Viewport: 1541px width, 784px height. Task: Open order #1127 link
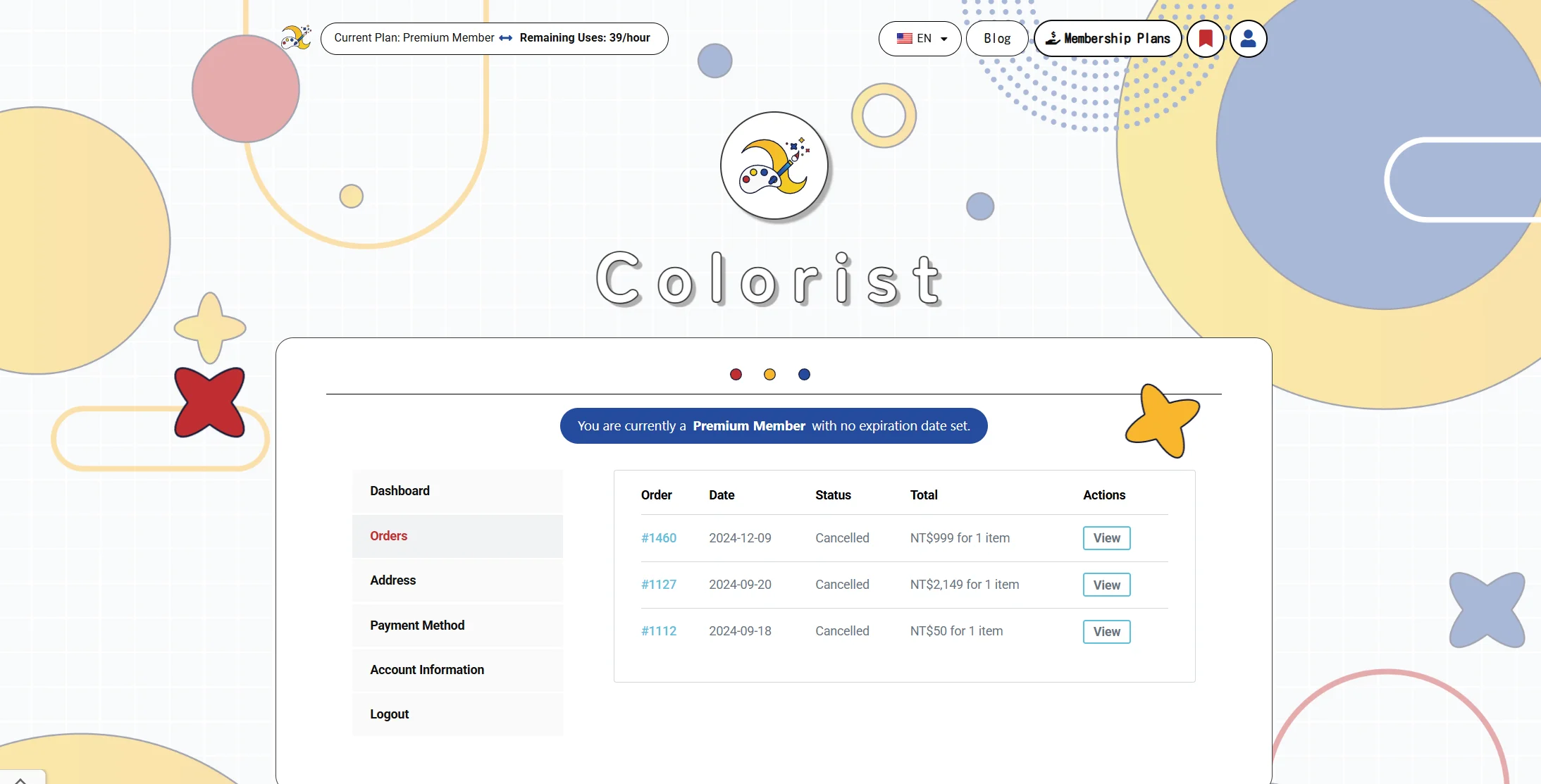pyautogui.click(x=658, y=585)
